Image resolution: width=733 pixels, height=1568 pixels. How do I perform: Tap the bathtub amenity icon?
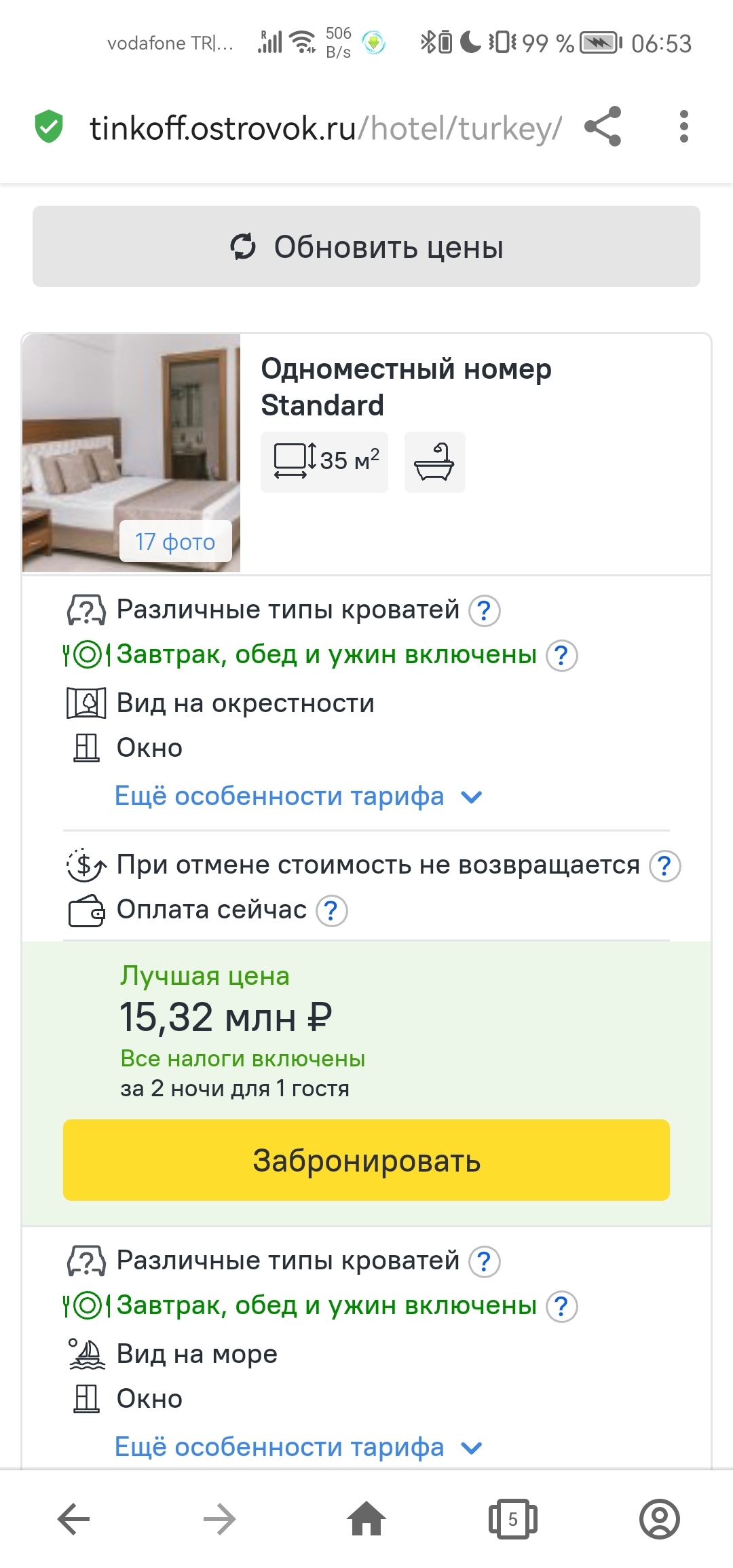434,462
